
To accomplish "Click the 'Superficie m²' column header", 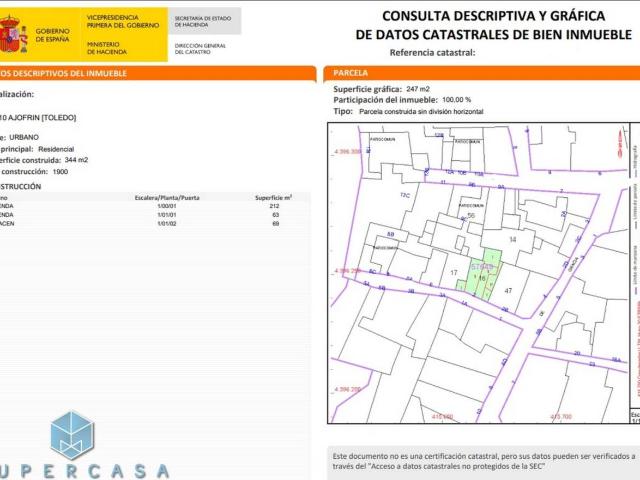I will (x=273, y=198).
